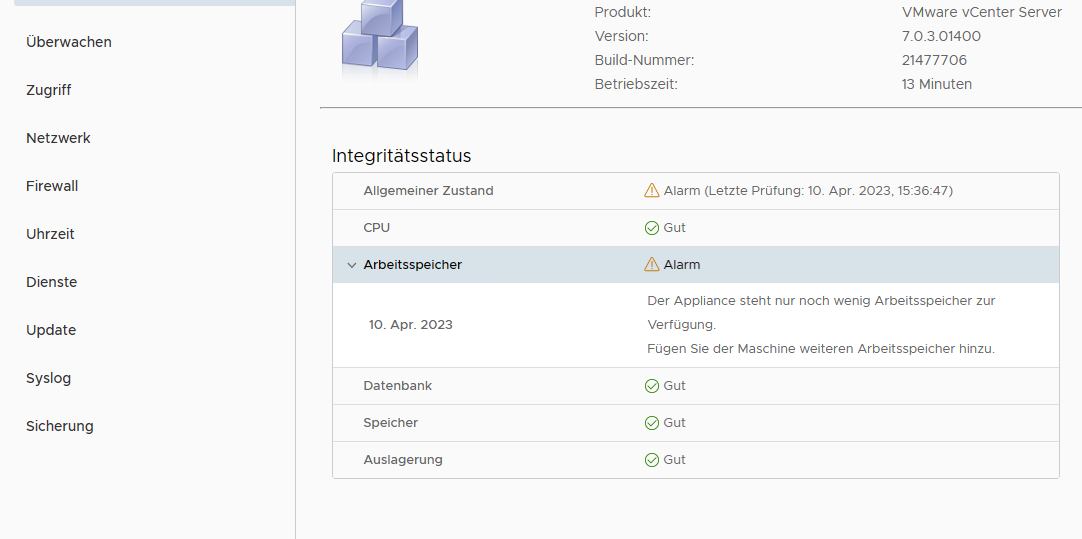
Task: Navigate to Dienste in the sidebar
Action: [x=52, y=282]
